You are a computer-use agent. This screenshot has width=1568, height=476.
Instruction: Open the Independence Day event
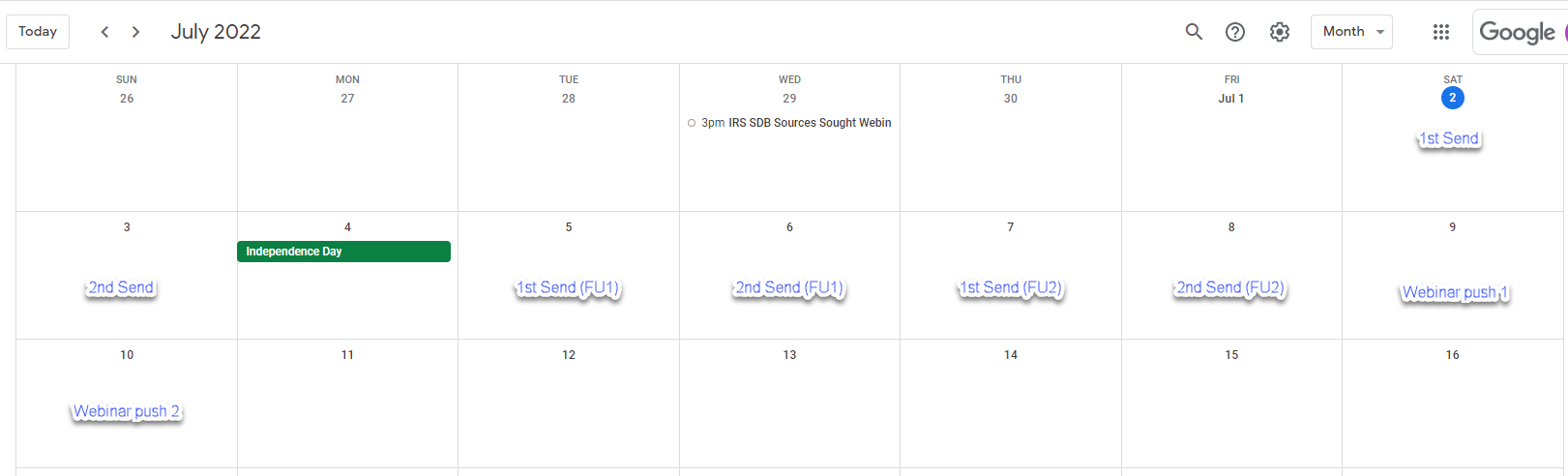pyautogui.click(x=343, y=252)
